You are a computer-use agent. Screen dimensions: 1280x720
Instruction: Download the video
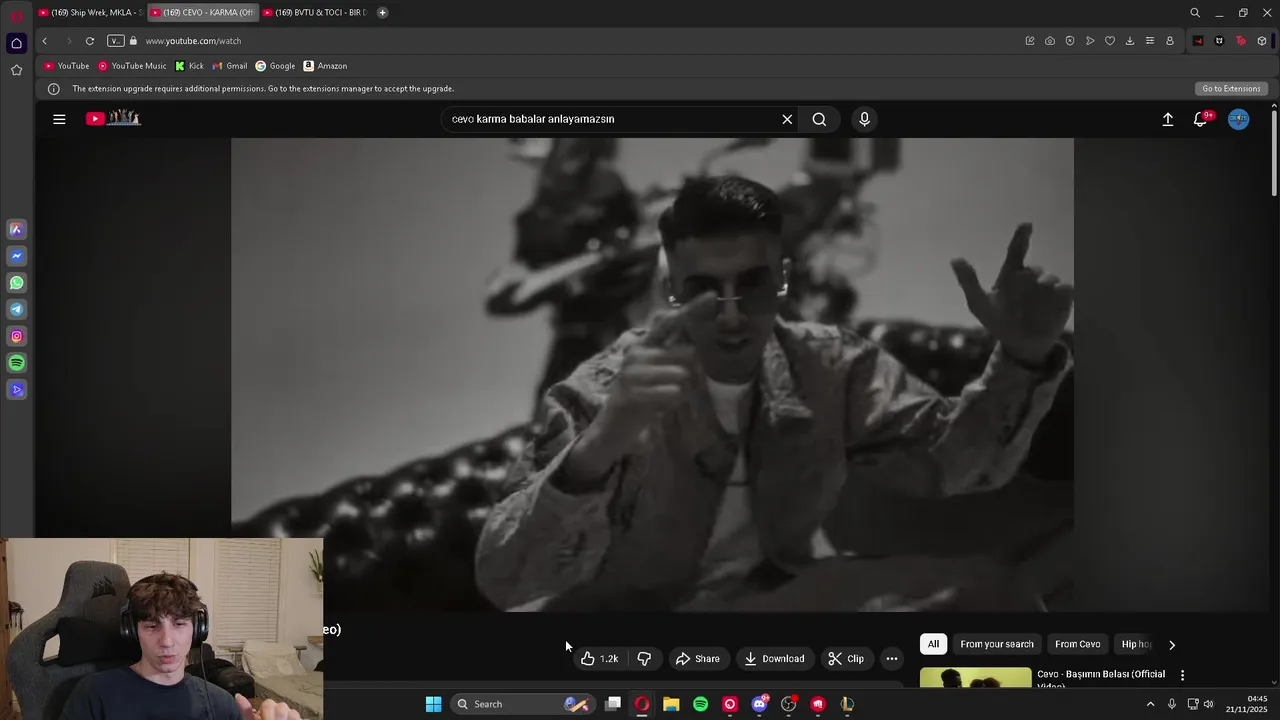(x=774, y=658)
